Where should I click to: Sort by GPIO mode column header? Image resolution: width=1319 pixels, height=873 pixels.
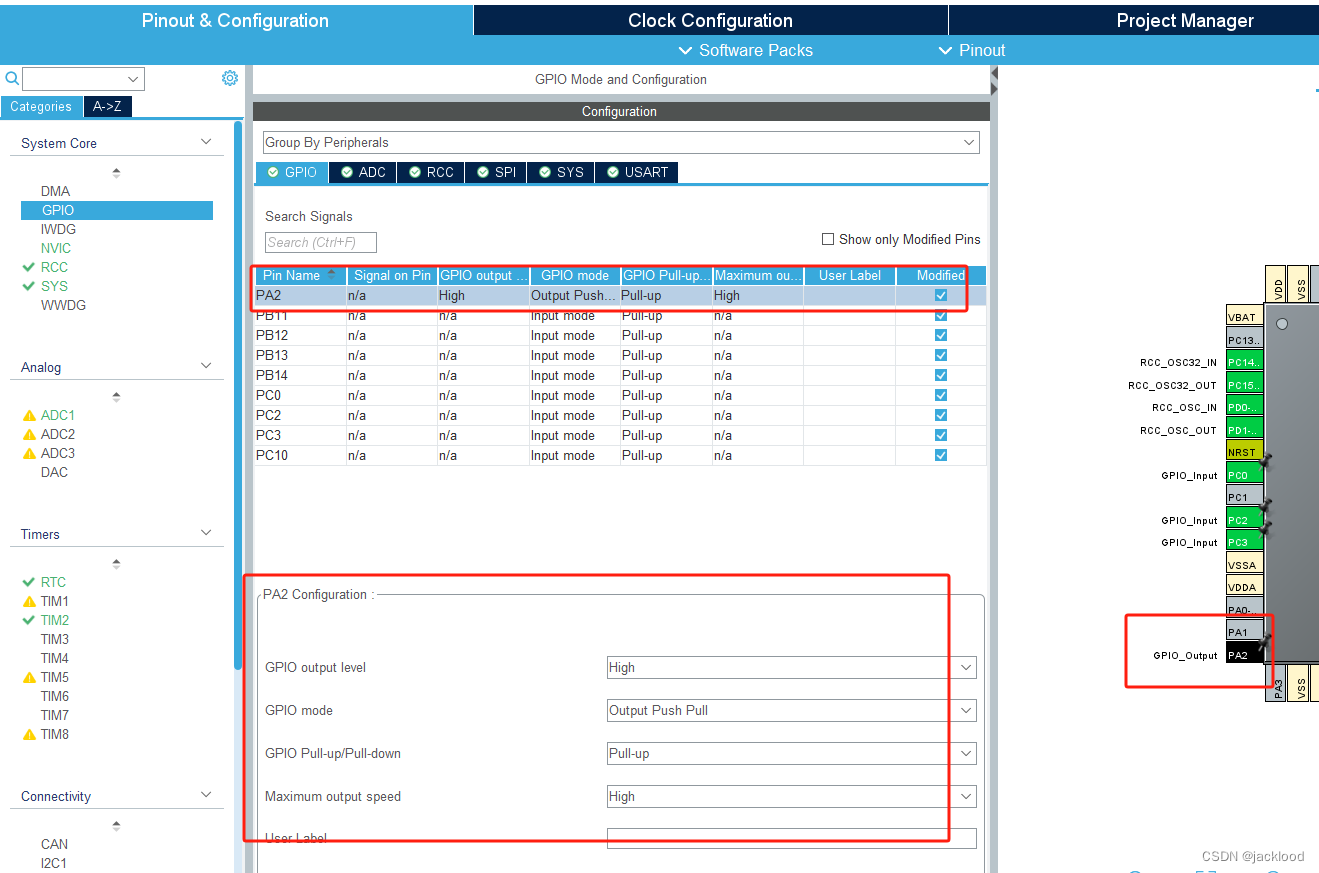pos(575,275)
